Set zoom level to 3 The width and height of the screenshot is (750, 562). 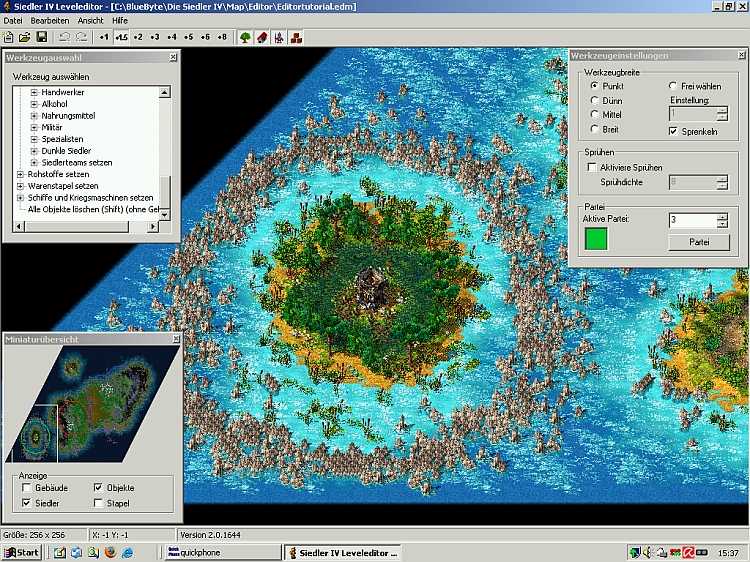click(x=154, y=37)
